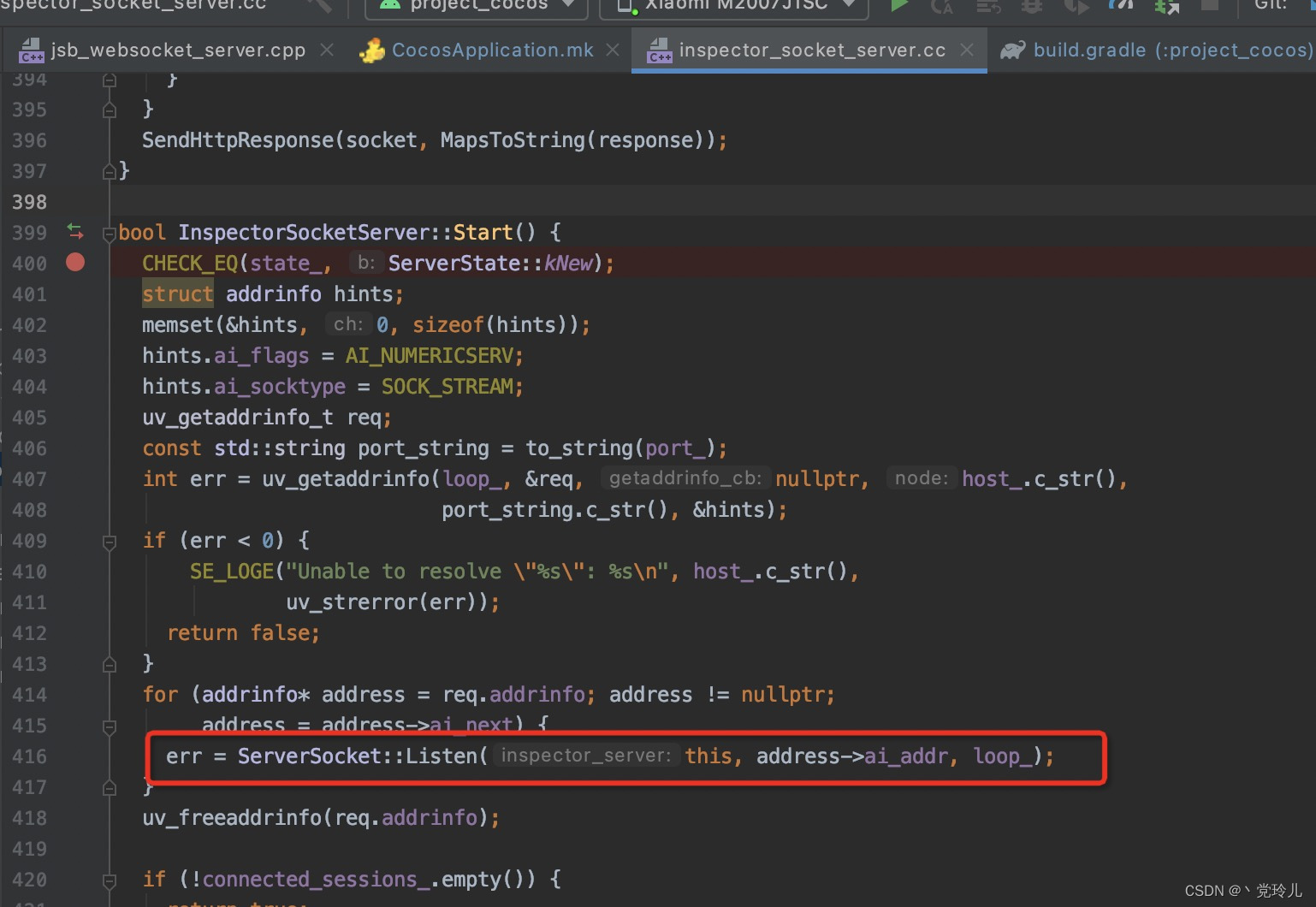Viewport: 1316px width, 907px height.
Task: Collapse the if block at line 420
Action: click(109, 880)
